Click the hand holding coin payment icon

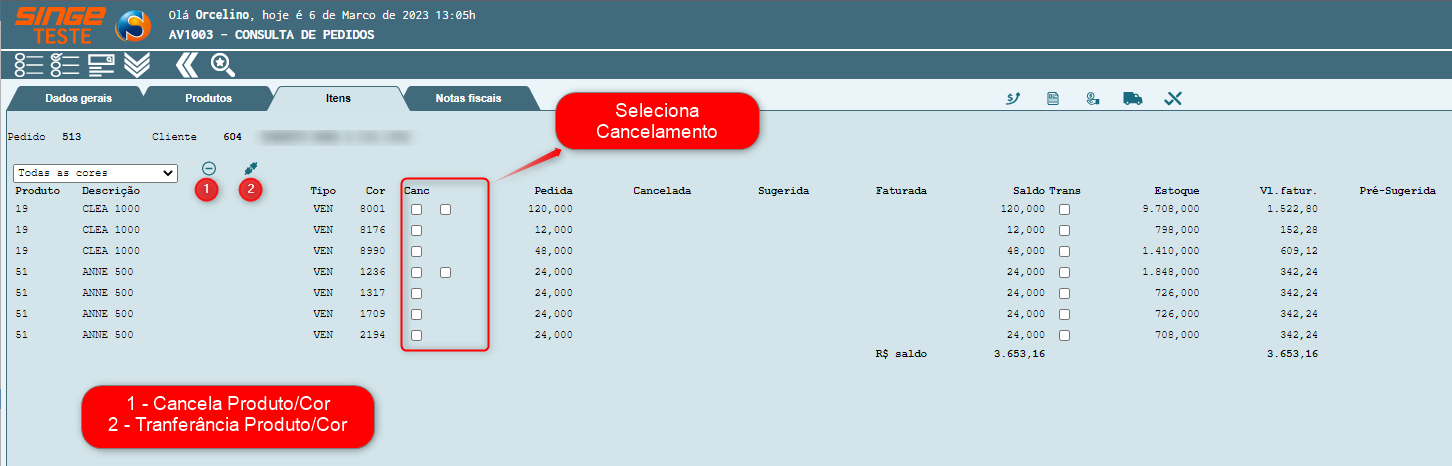coord(1092,98)
